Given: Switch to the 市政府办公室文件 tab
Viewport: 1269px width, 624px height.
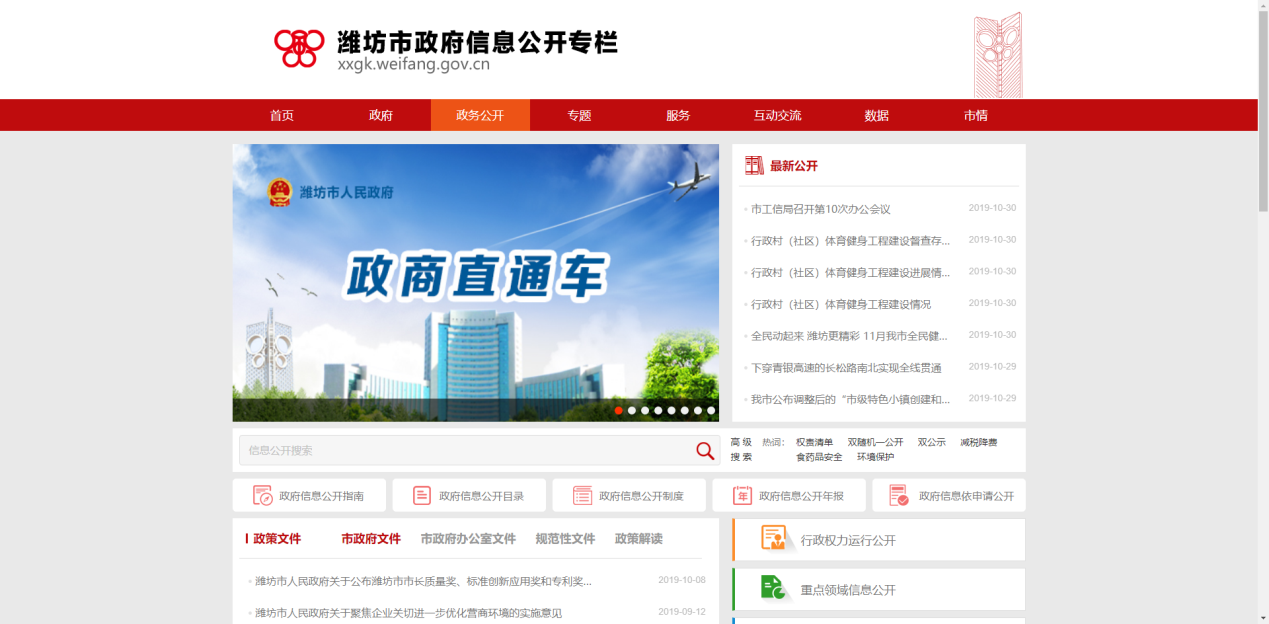Looking at the screenshot, I should 468,538.
